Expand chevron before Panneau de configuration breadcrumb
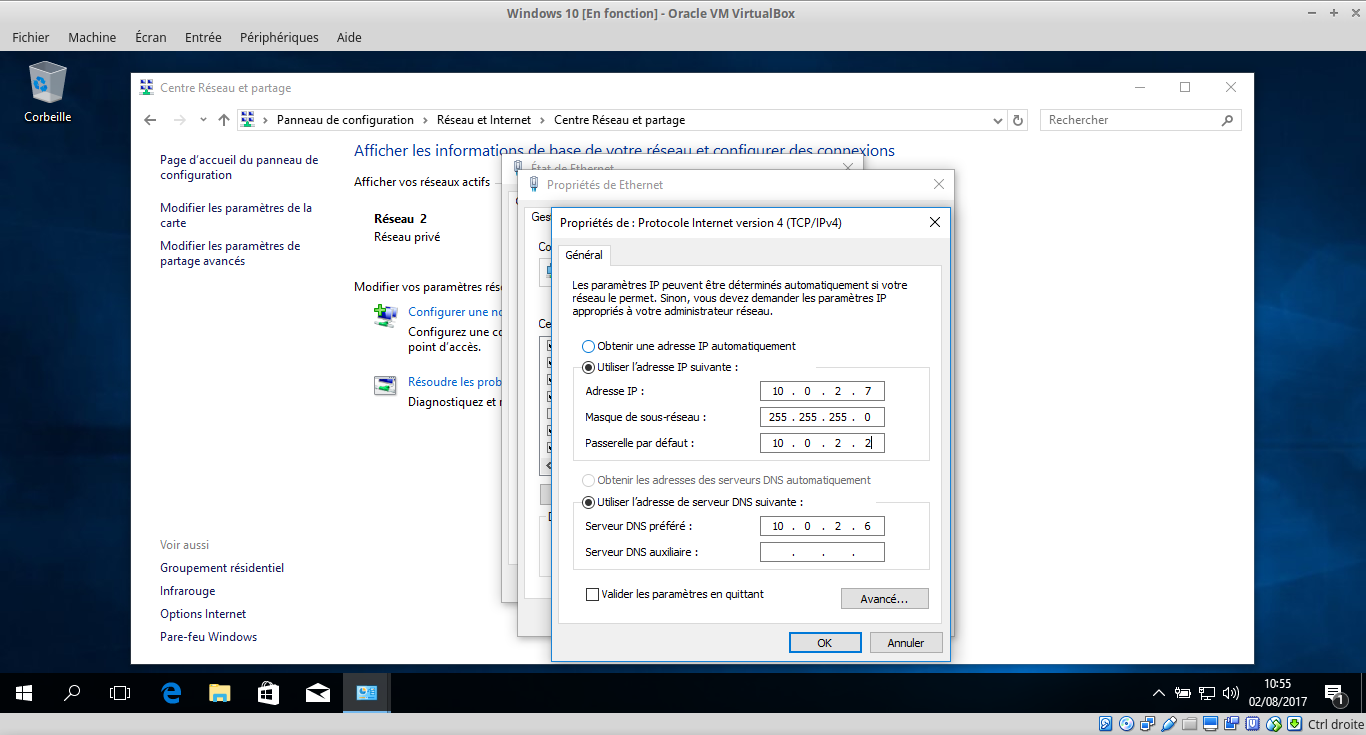 [266, 120]
